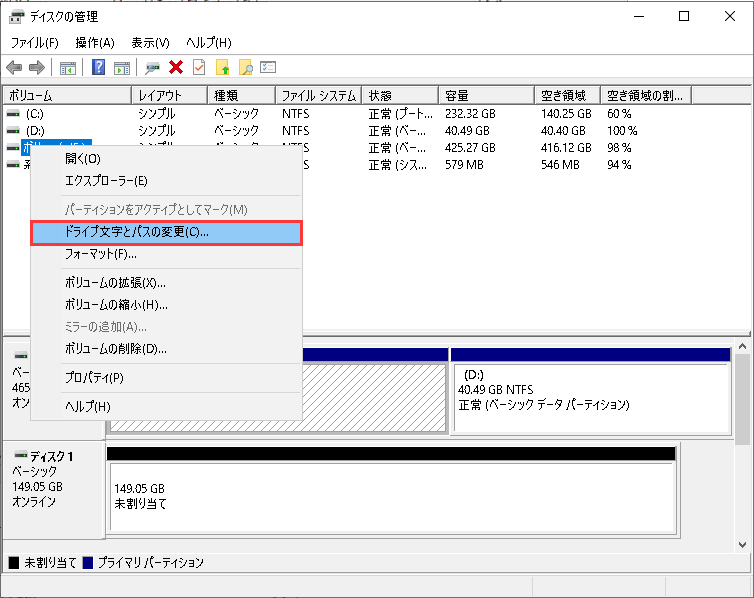The height and width of the screenshot is (598, 754).
Task: Click the red X delete icon
Action: click(176, 68)
